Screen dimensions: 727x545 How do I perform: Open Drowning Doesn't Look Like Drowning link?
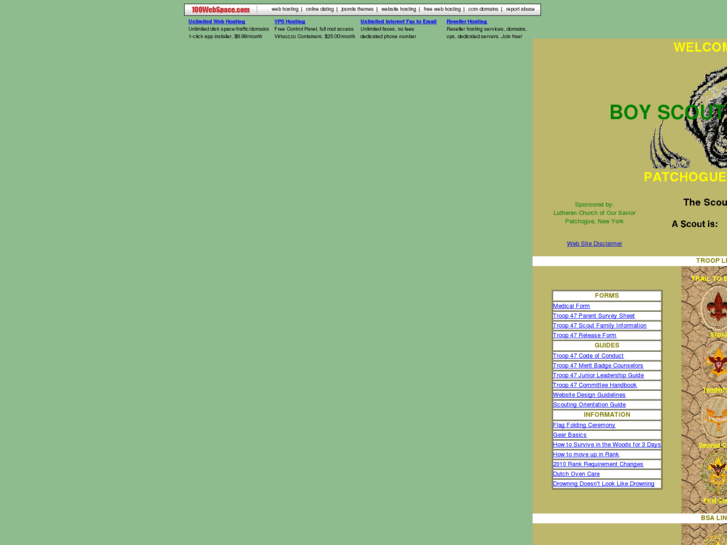point(603,483)
